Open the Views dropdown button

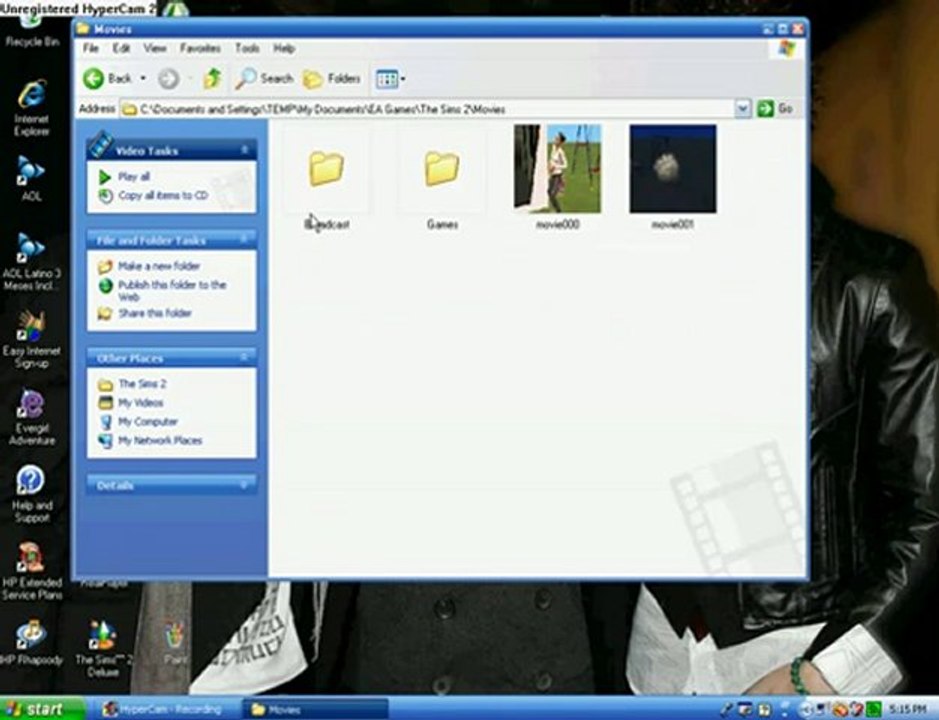pyautogui.click(x=390, y=78)
